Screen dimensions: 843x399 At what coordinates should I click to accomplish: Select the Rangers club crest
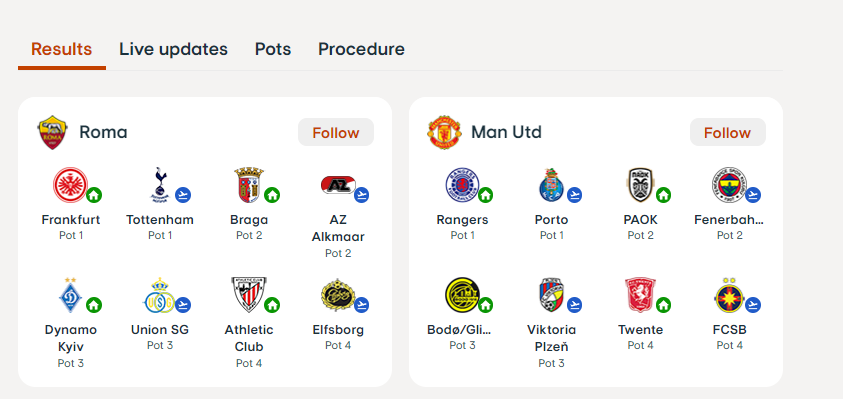[462, 185]
